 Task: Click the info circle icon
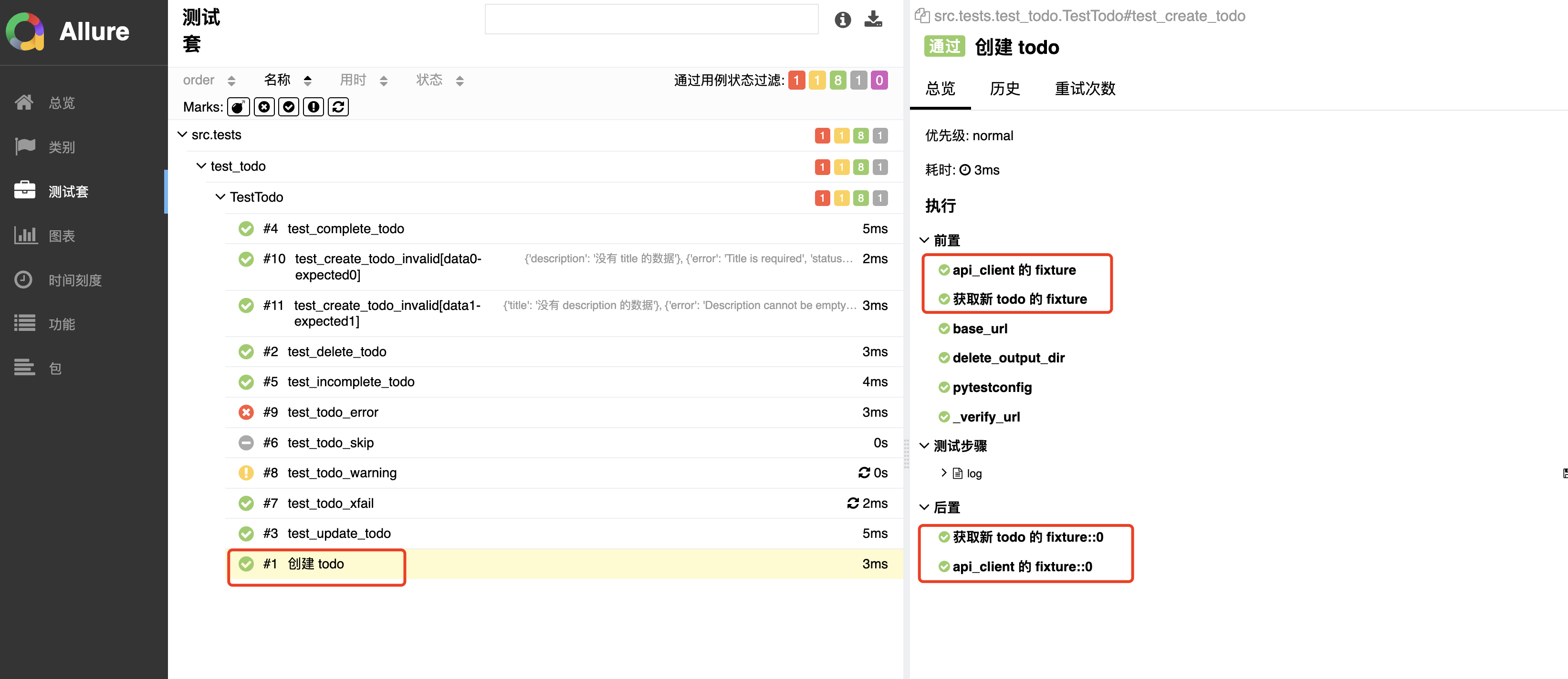coord(842,20)
